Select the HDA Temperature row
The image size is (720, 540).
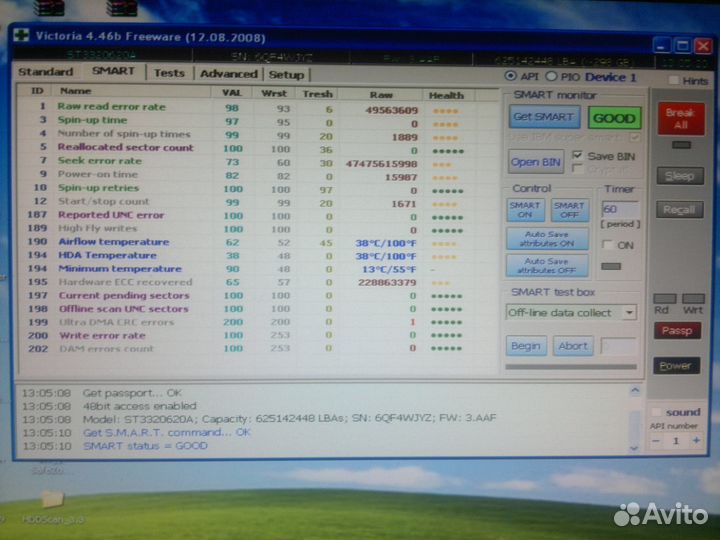(x=257, y=255)
